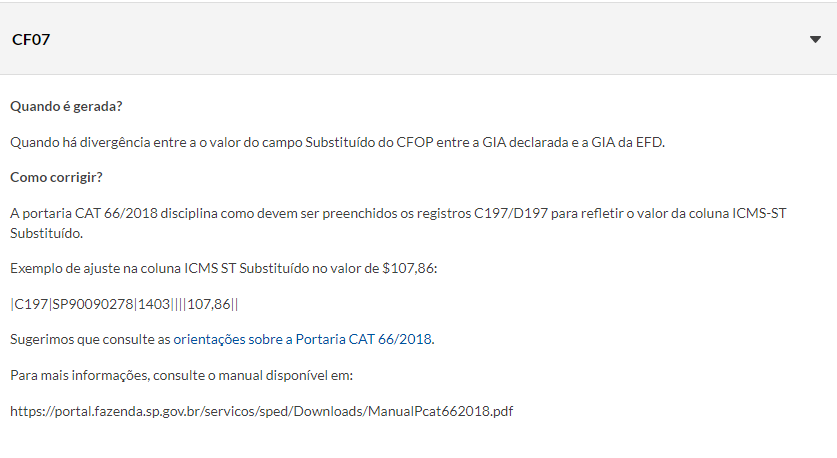Collapse the CF07 section using the arrow
The height and width of the screenshot is (458, 837).
click(815, 40)
